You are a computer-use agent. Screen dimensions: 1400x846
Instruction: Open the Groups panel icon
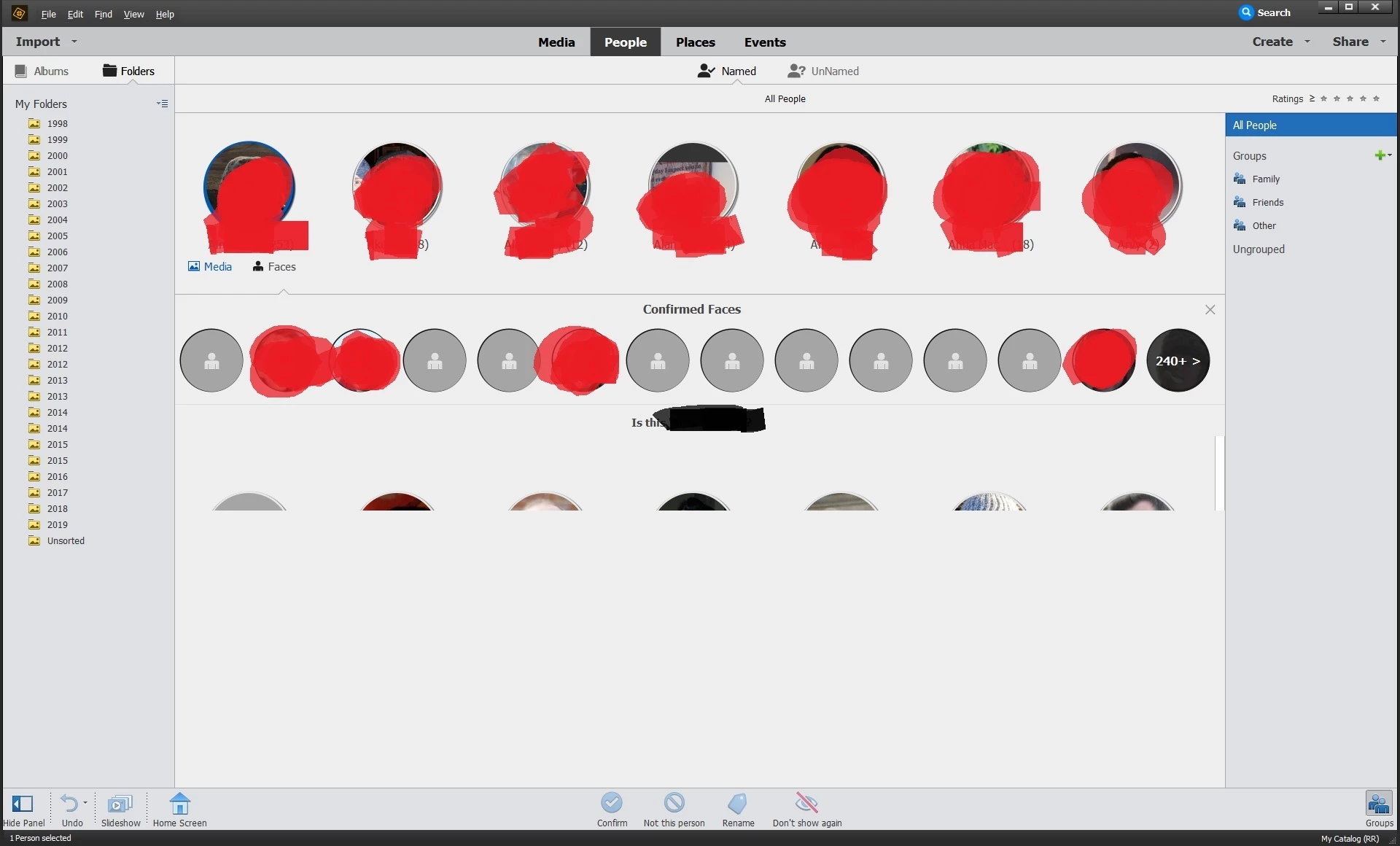(1378, 804)
